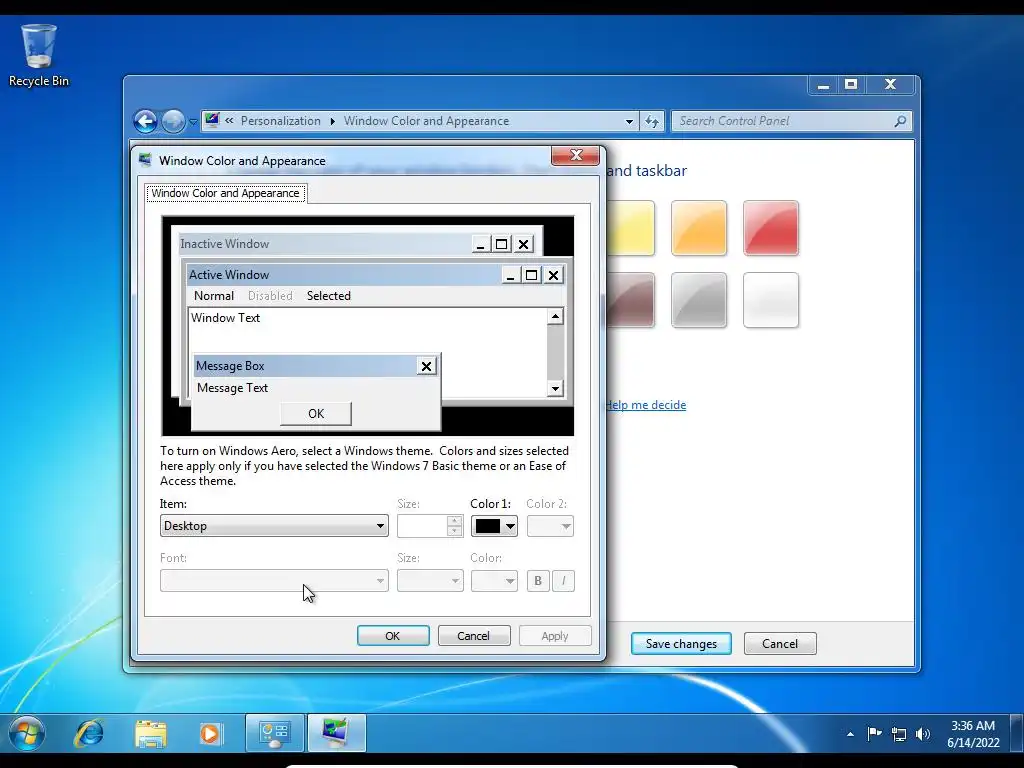Select the Personalization taskbar window icon
1024x768 pixels.
click(x=336, y=733)
